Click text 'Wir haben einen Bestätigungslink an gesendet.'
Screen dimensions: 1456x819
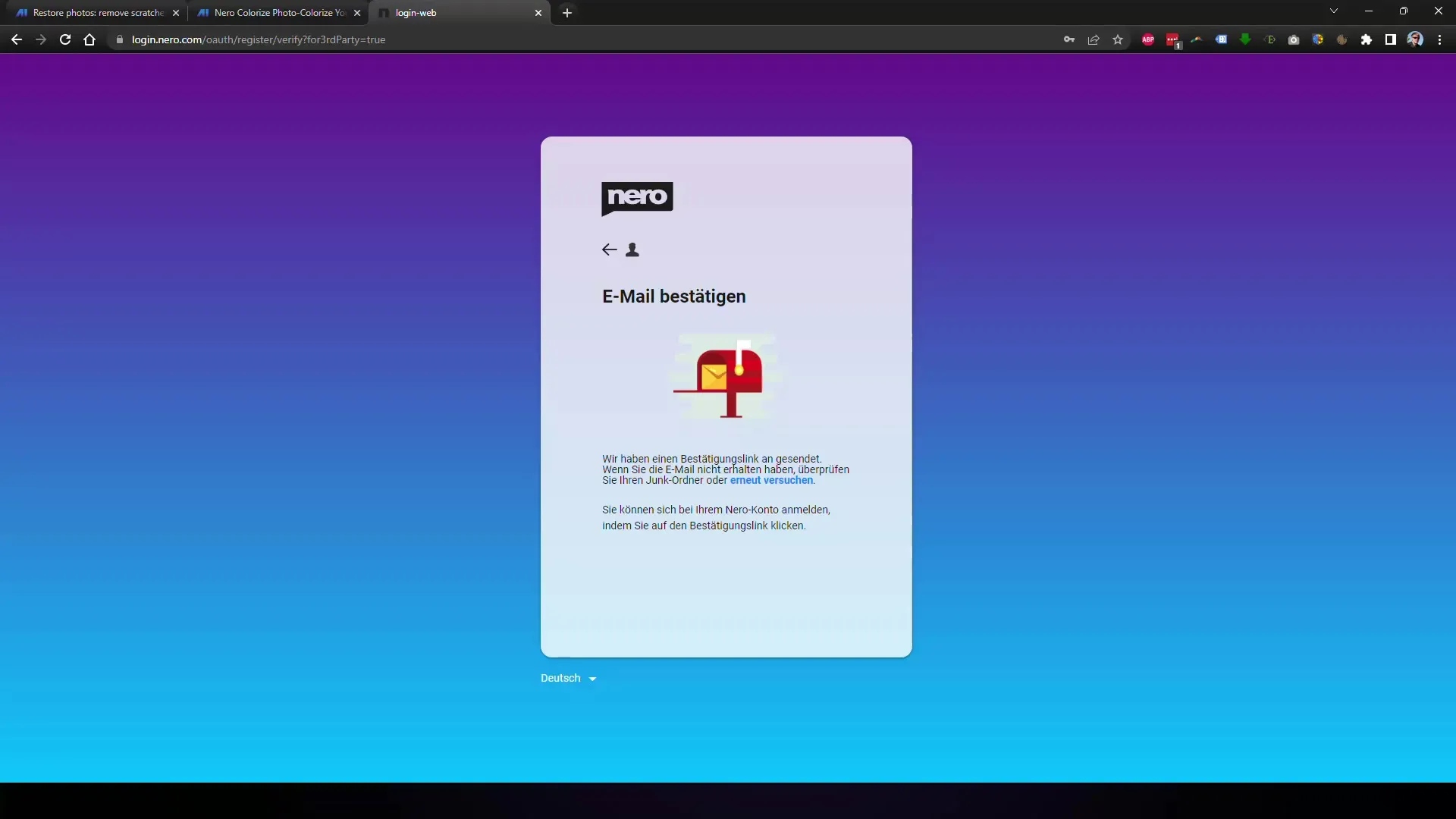[x=712, y=459]
